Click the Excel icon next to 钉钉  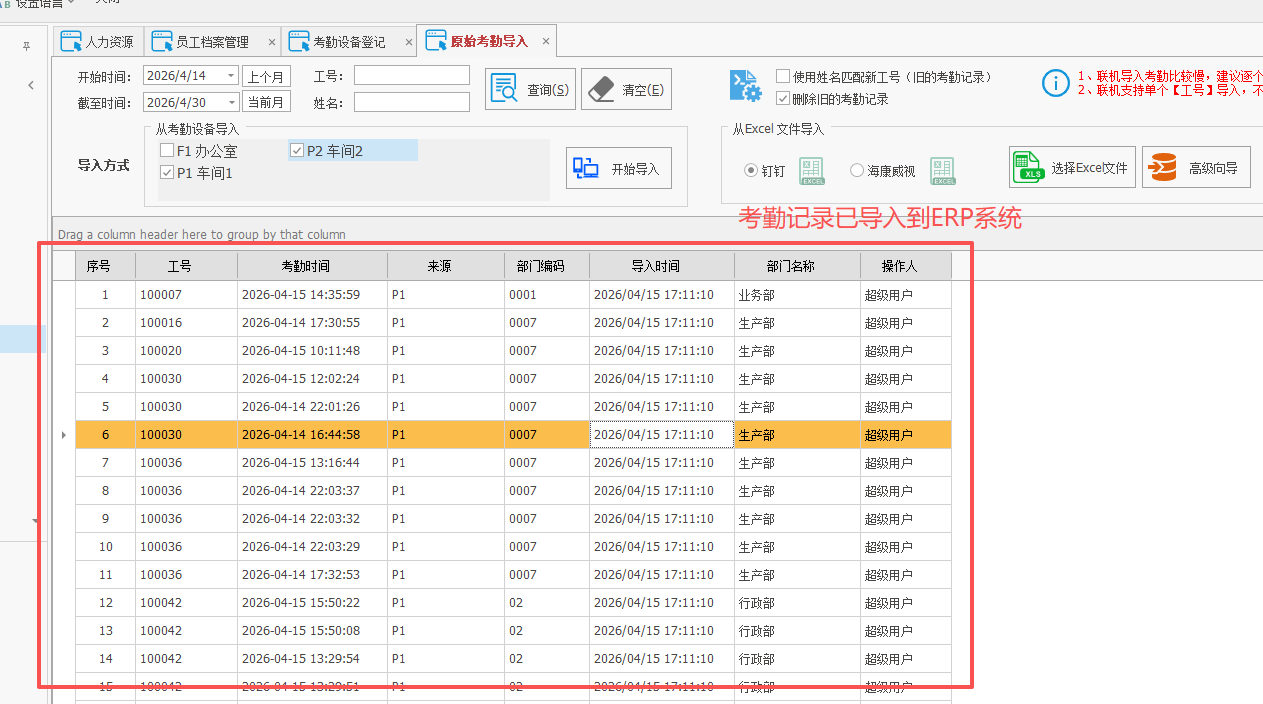[x=811, y=170]
